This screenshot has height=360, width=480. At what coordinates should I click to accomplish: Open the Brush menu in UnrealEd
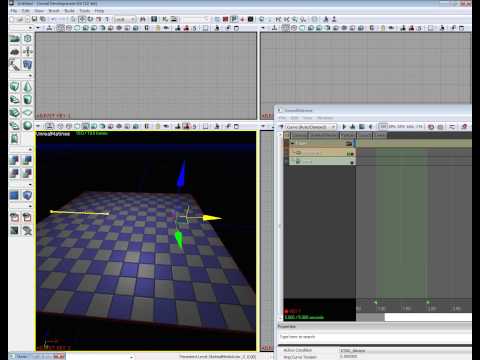pyautogui.click(x=54, y=11)
